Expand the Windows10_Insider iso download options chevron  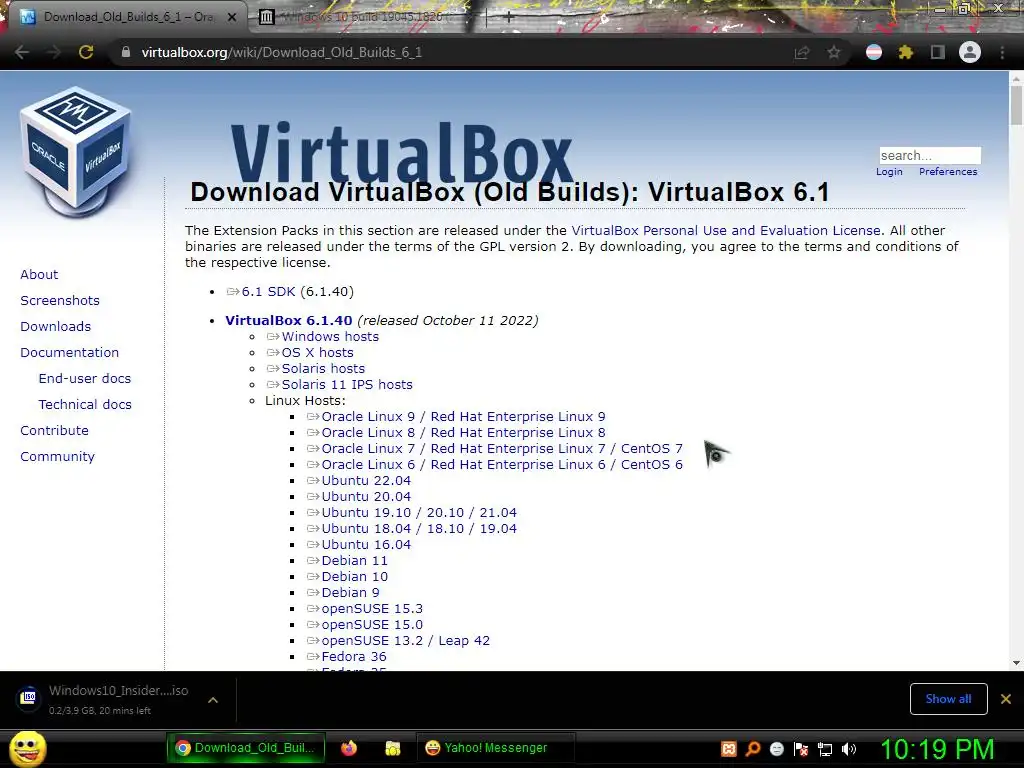212,699
